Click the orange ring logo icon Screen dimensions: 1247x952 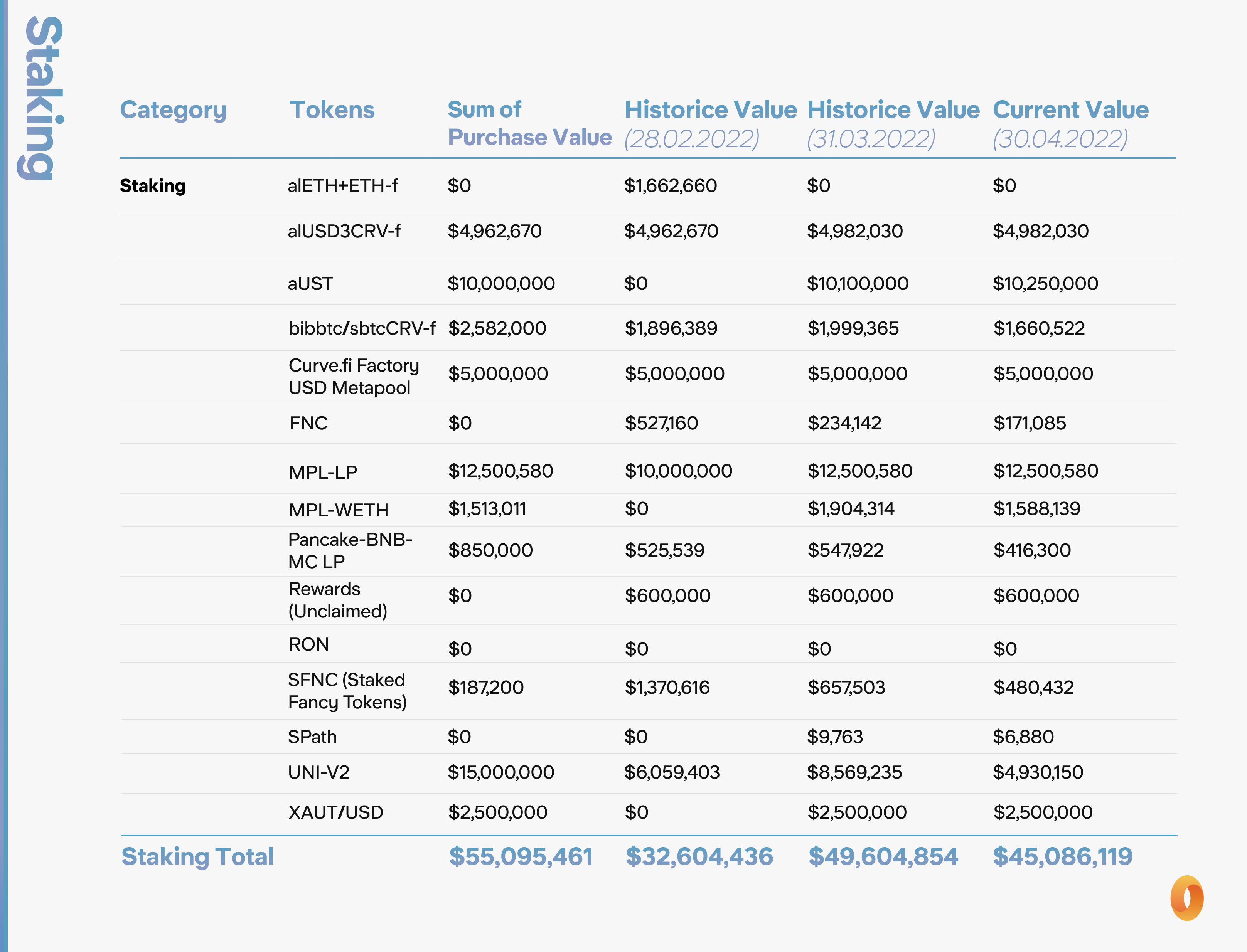tap(1187, 898)
